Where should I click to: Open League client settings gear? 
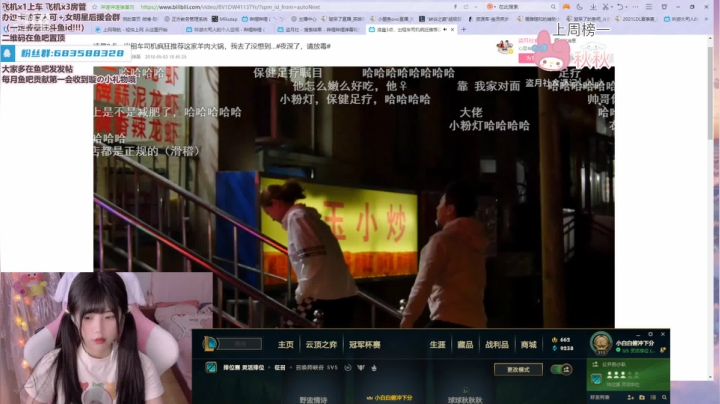(x=650, y=334)
